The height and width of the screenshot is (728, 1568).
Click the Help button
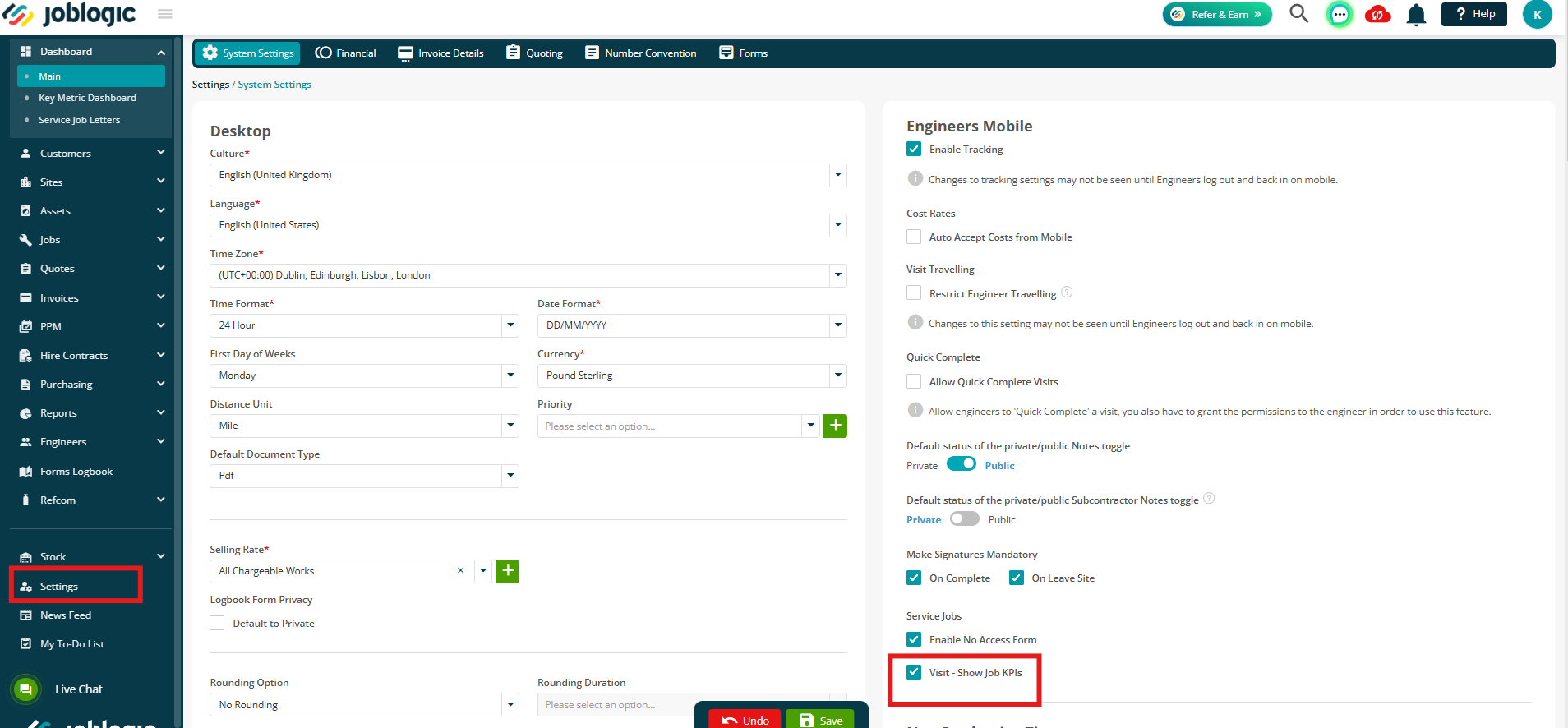[1474, 14]
